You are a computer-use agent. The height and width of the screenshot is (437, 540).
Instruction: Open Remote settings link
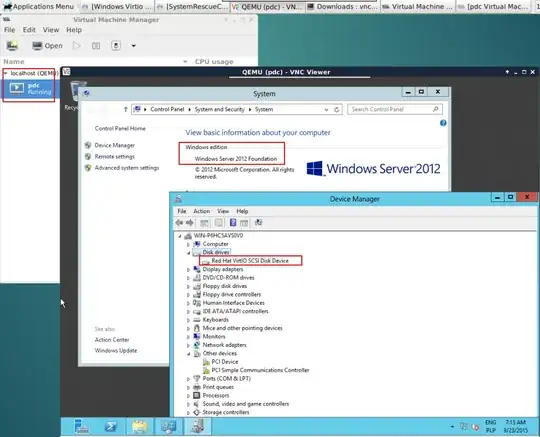pyautogui.click(x=115, y=157)
